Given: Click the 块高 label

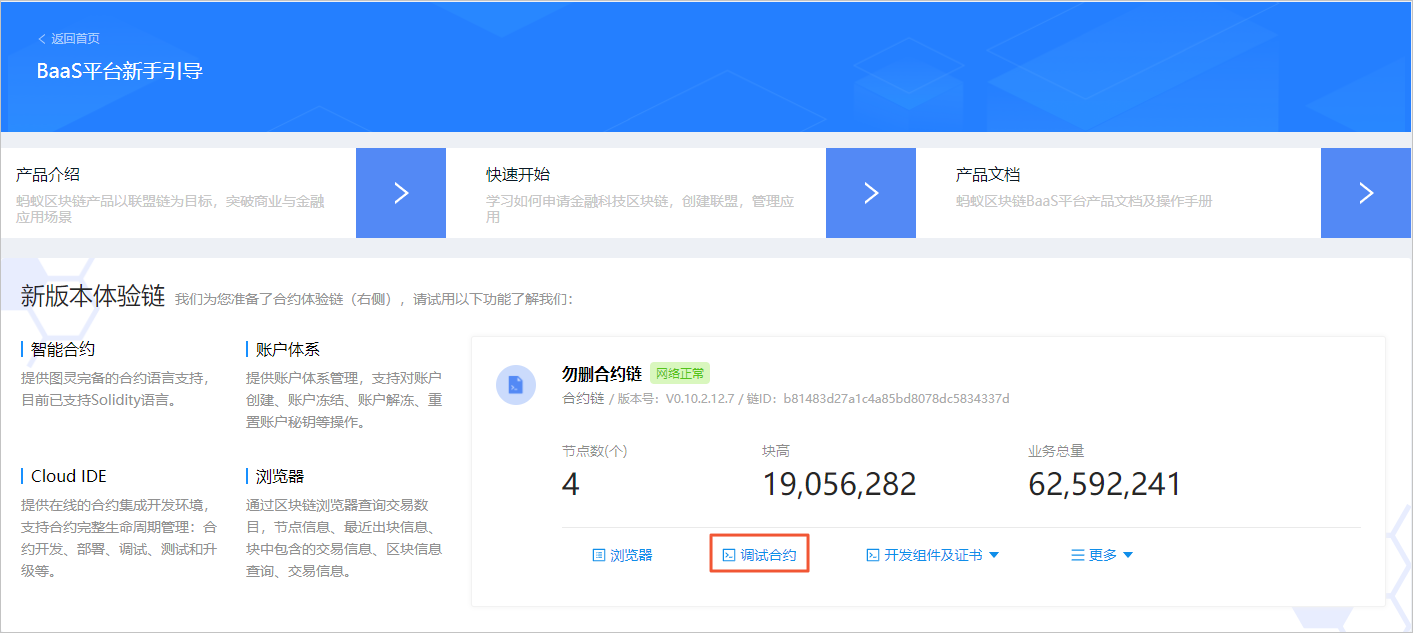Looking at the screenshot, I should click(x=776, y=451).
